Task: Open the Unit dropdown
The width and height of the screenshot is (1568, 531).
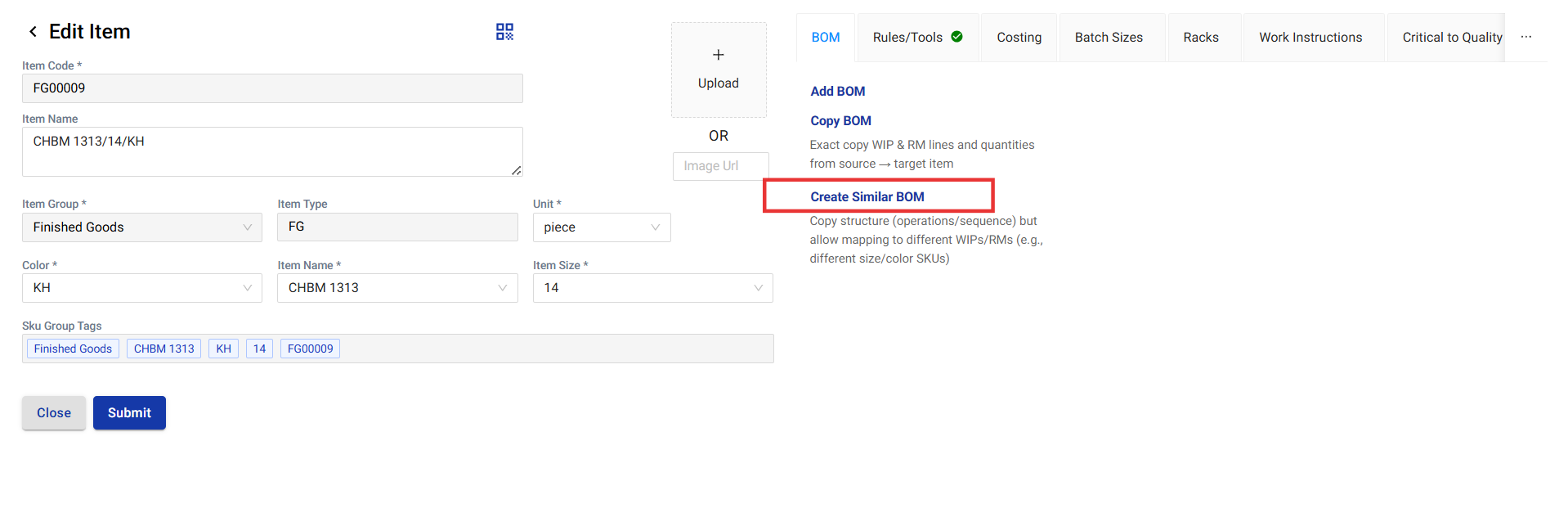Action: pyautogui.click(x=601, y=227)
